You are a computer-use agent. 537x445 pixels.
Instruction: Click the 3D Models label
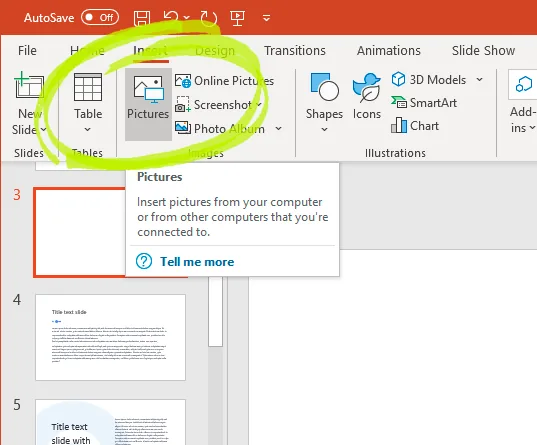[438, 79]
